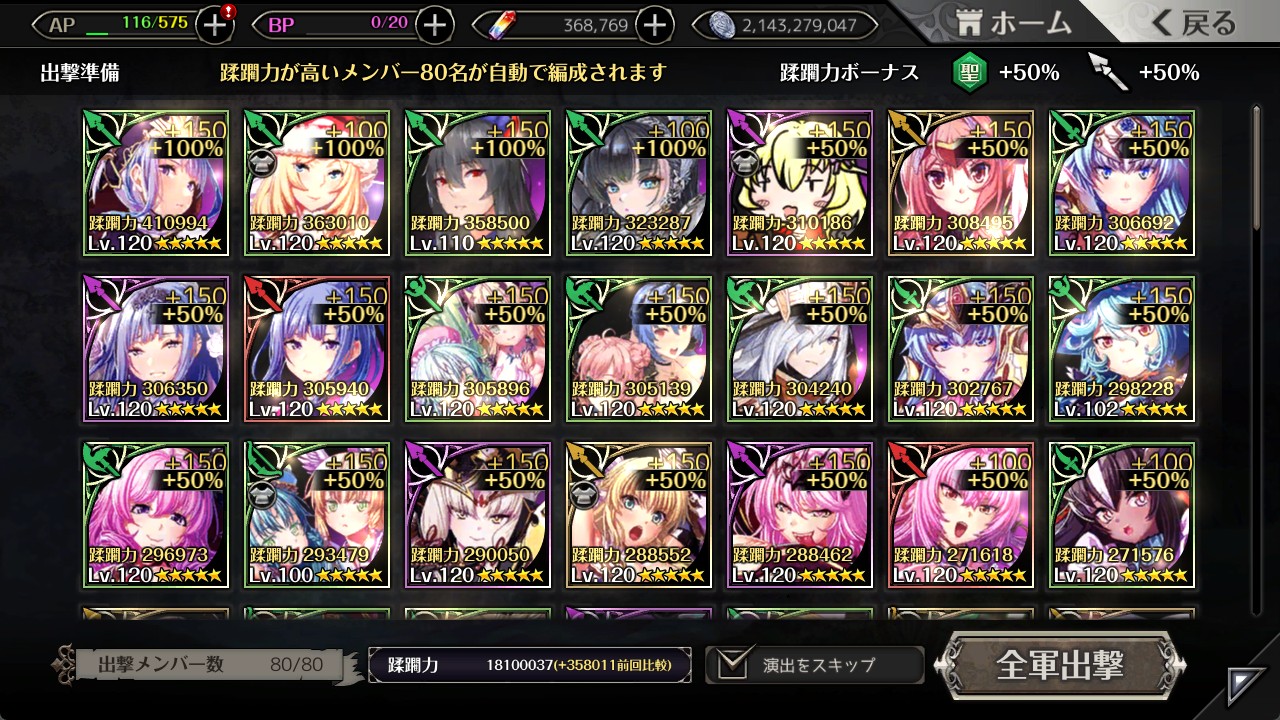Tap the 蹂躙力 18100037 total power field
This screenshot has width=1280, height=720.
pyautogui.click(x=530, y=665)
